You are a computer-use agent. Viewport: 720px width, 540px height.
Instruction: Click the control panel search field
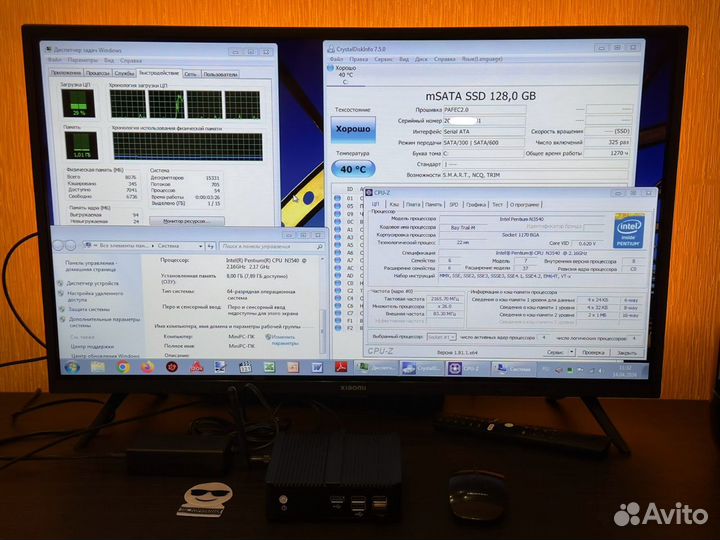point(271,247)
